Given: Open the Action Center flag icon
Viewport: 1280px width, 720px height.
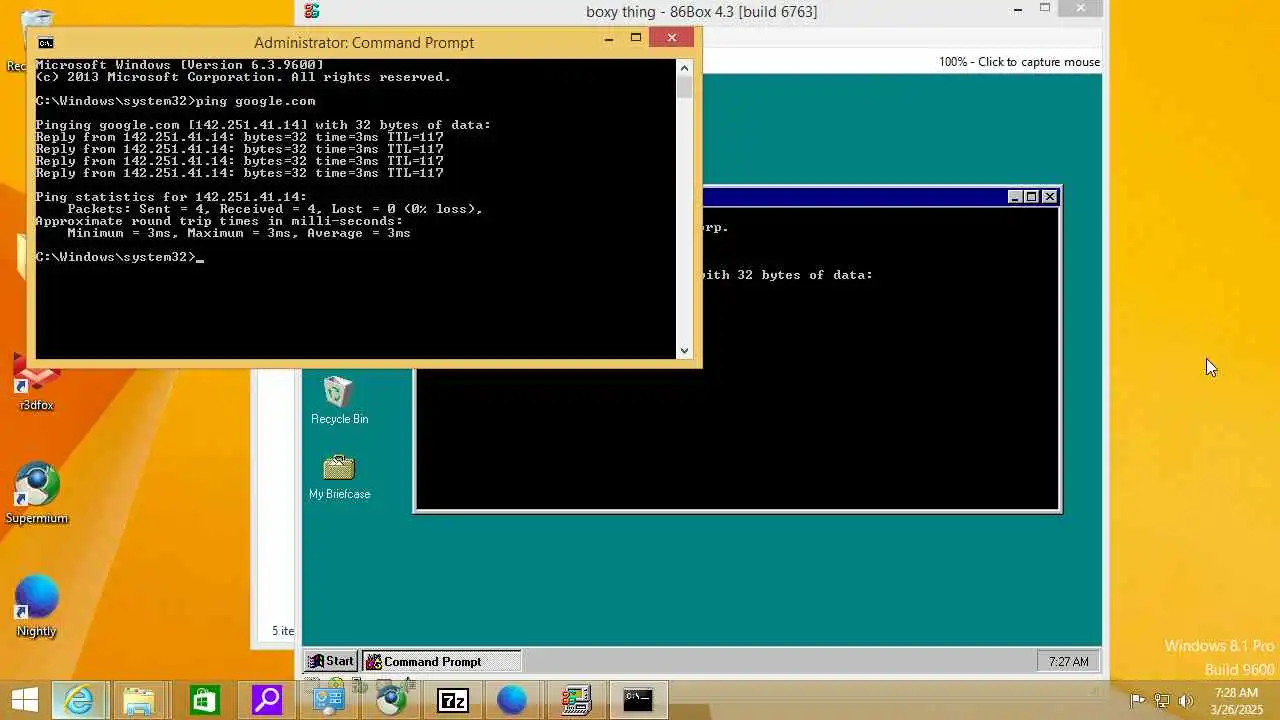Looking at the screenshot, I should tap(1137, 700).
